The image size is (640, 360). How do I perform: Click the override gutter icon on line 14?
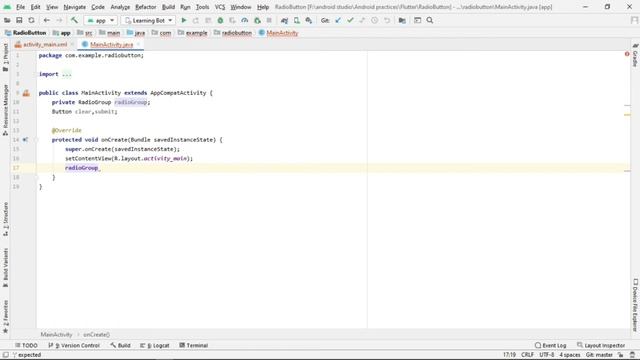pyautogui.click(x=25, y=140)
